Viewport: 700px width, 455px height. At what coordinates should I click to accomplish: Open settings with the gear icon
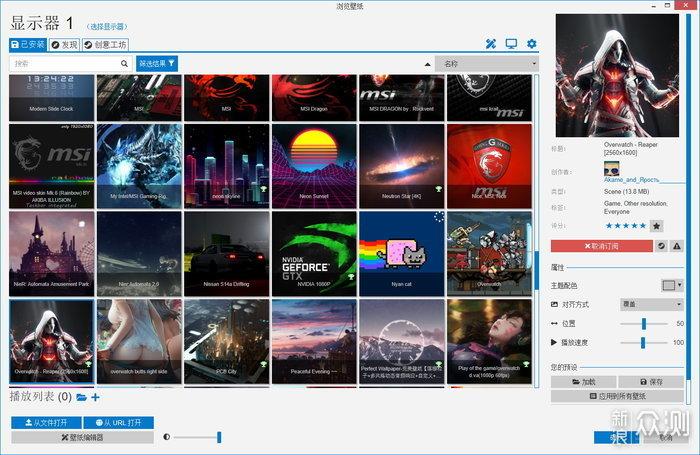(531, 44)
